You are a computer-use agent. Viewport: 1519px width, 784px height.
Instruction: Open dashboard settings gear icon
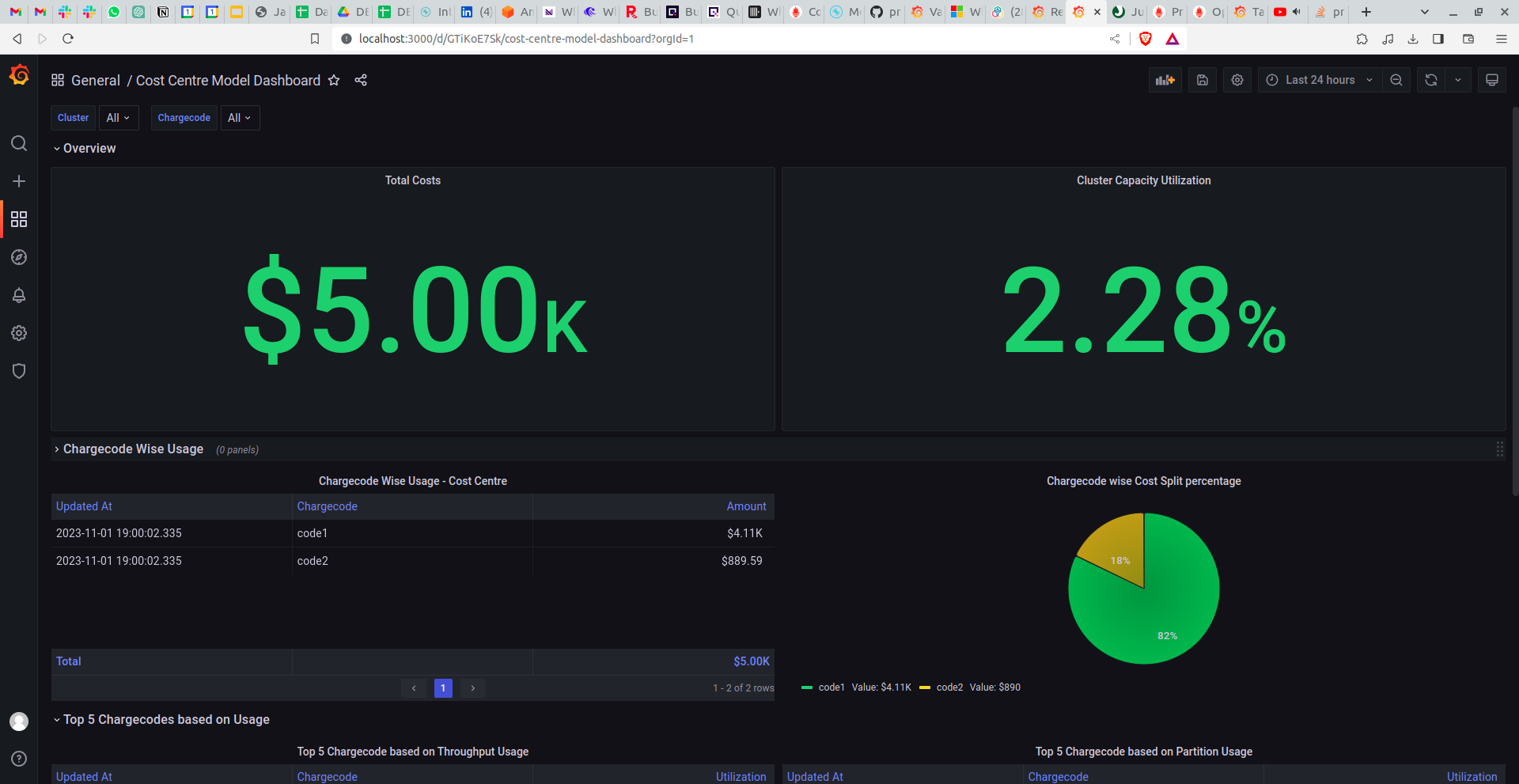point(1237,80)
